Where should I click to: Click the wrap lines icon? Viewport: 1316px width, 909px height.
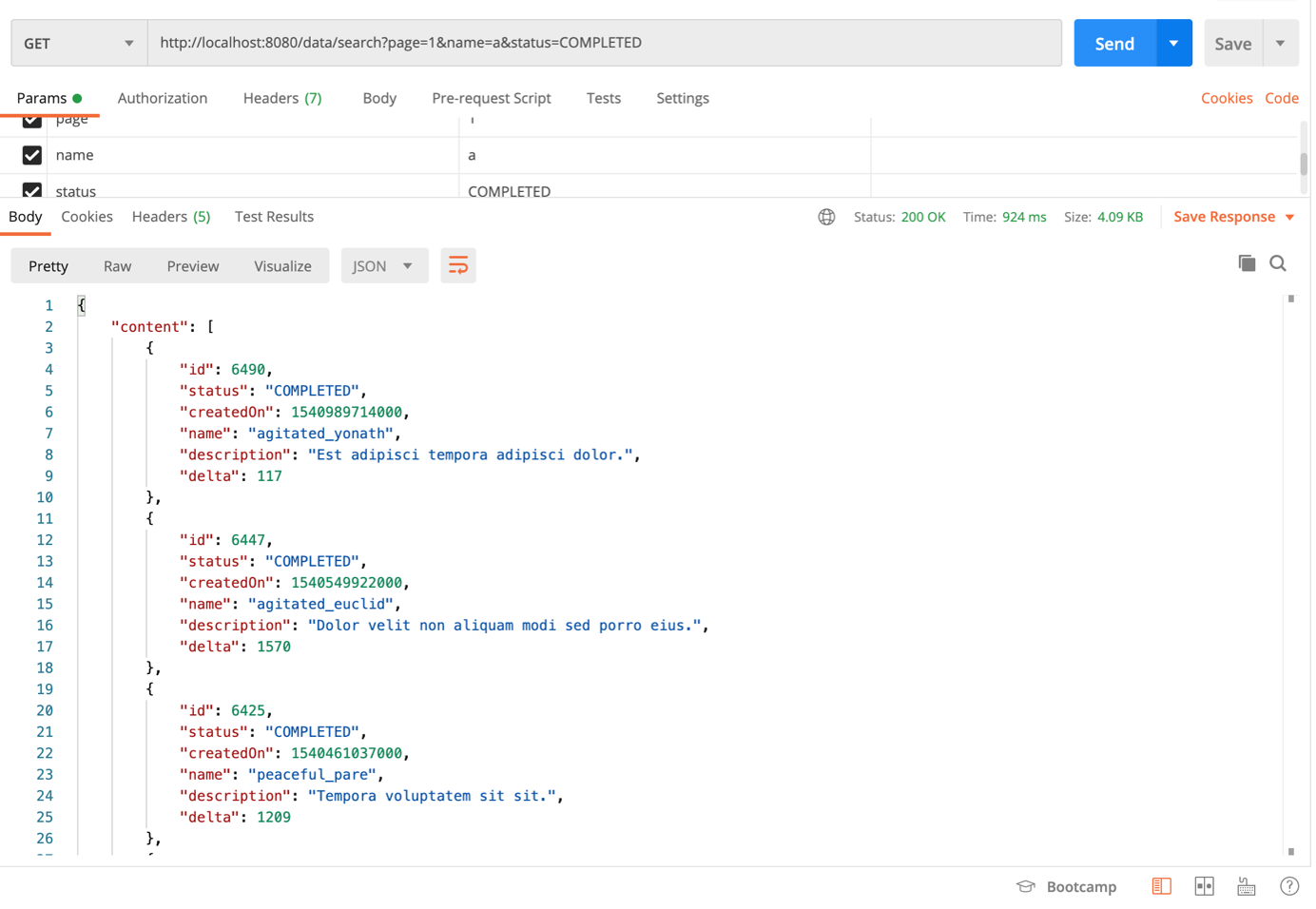(x=458, y=266)
